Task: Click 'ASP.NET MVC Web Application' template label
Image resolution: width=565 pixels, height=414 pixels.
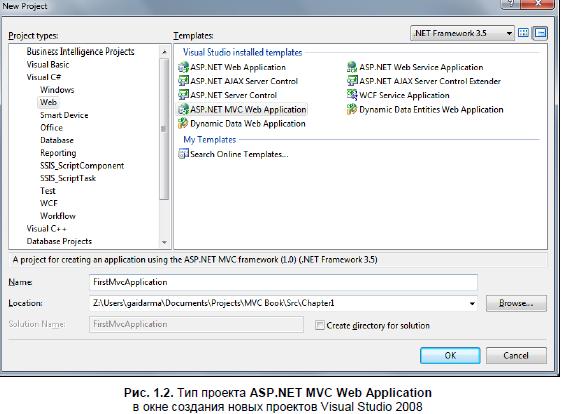Action: coord(248,109)
